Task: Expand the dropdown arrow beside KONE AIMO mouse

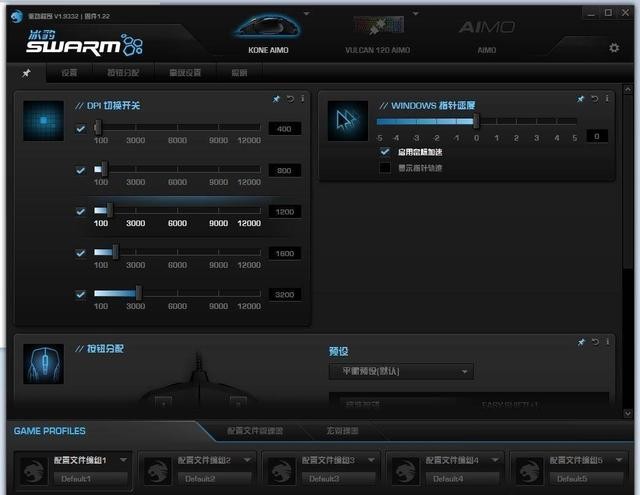Action: [x=307, y=14]
